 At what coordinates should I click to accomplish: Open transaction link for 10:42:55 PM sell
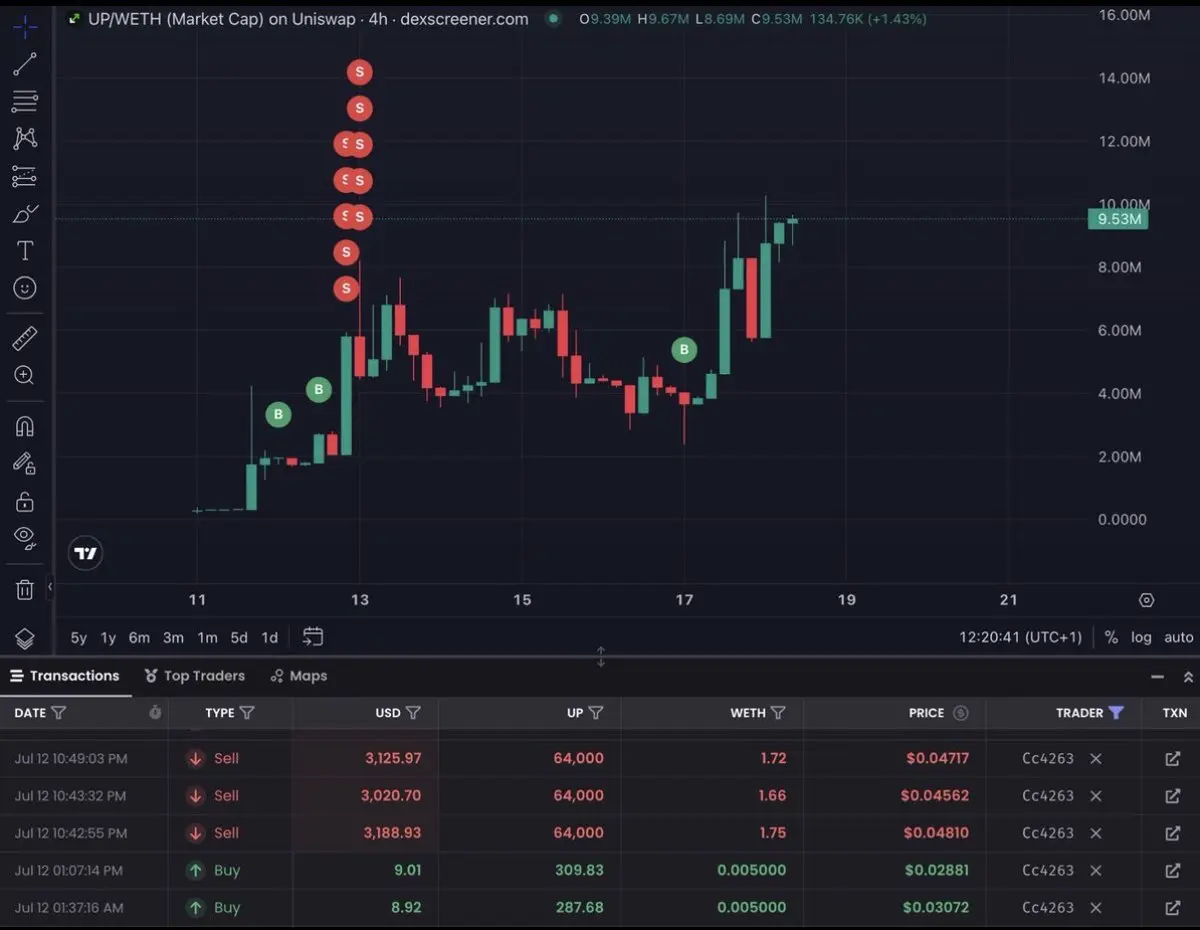coord(1173,833)
